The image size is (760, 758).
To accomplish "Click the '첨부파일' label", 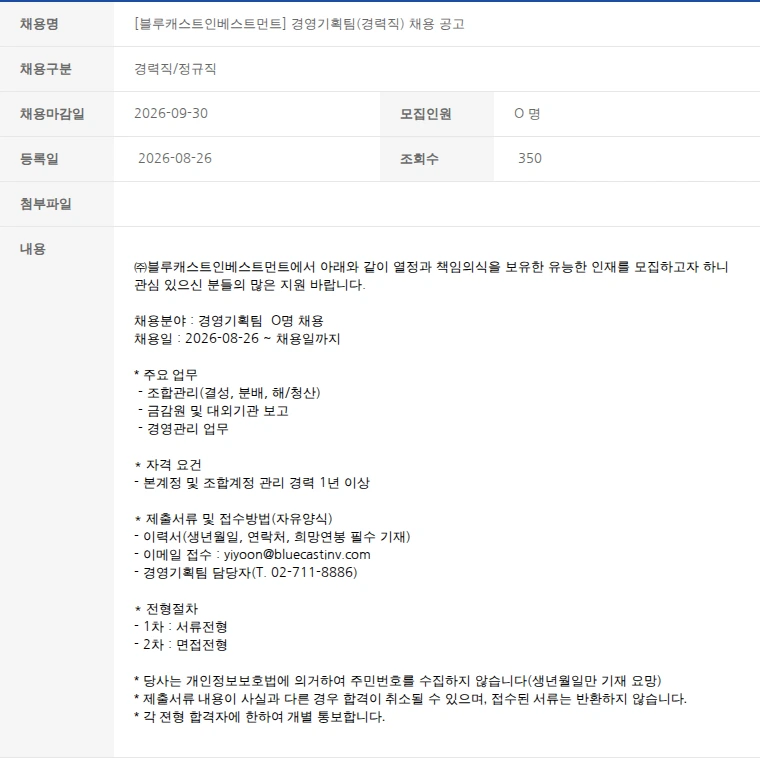I will tap(46, 204).
